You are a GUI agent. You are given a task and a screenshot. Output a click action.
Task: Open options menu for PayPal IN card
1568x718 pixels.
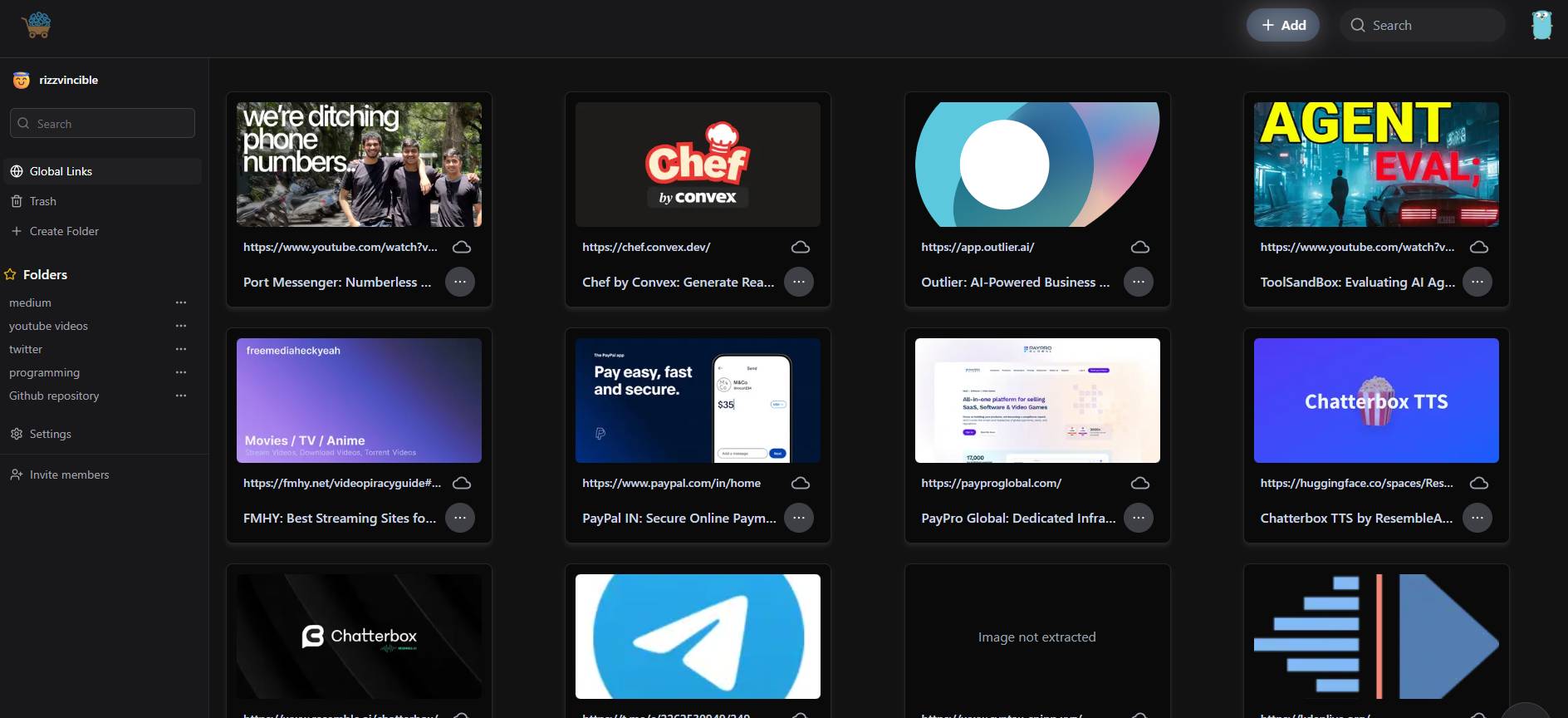click(x=799, y=518)
